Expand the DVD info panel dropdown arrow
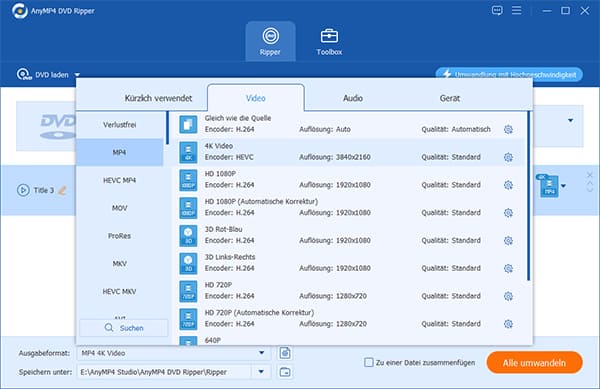600x389 pixels. [x=571, y=120]
